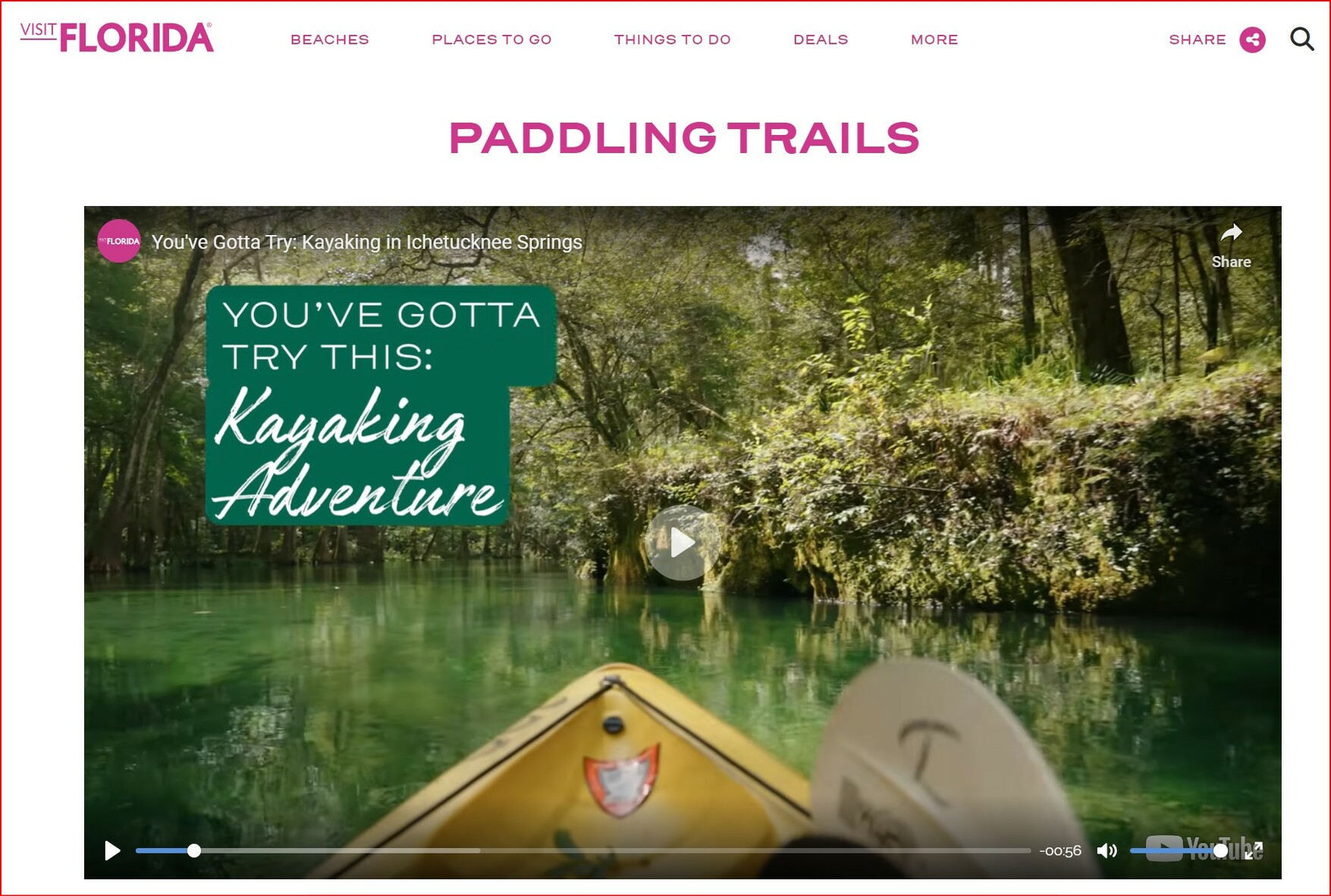Screen dimensions: 1331x896
Task: Expand the More menu
Action: (x=934, y=39)
